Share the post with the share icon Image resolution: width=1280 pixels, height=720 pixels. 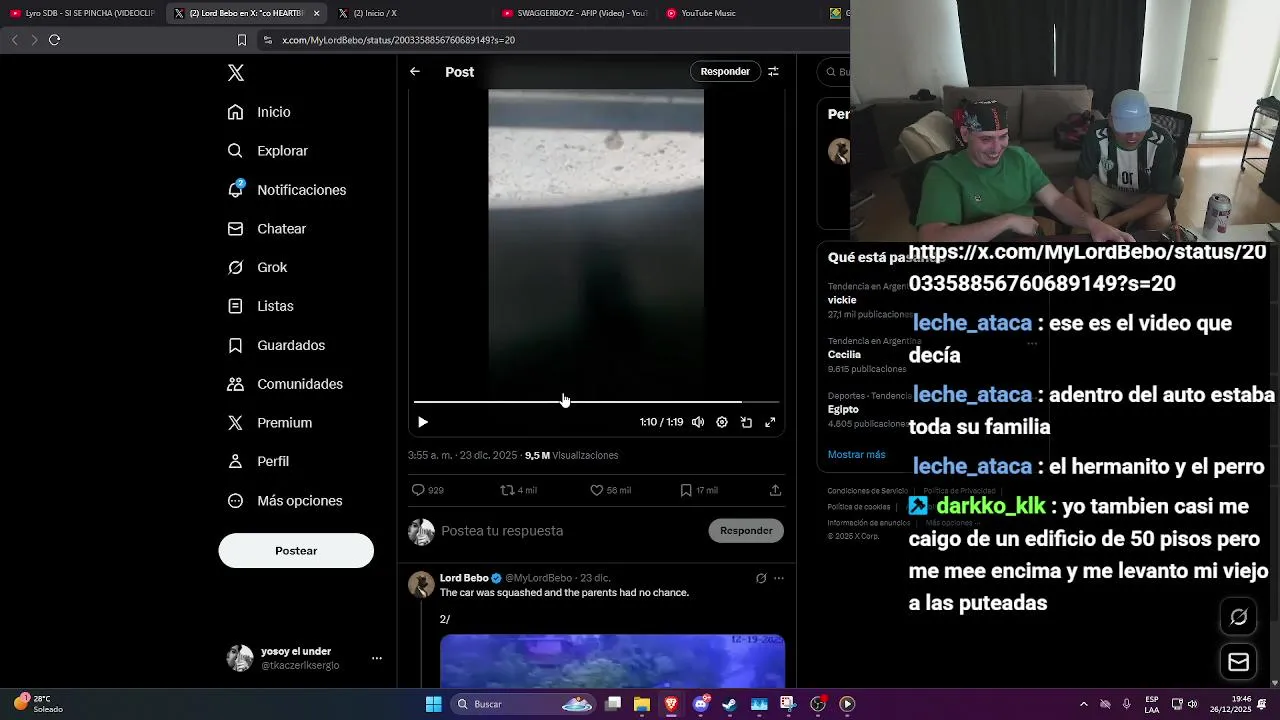click(x=775, y=490)
